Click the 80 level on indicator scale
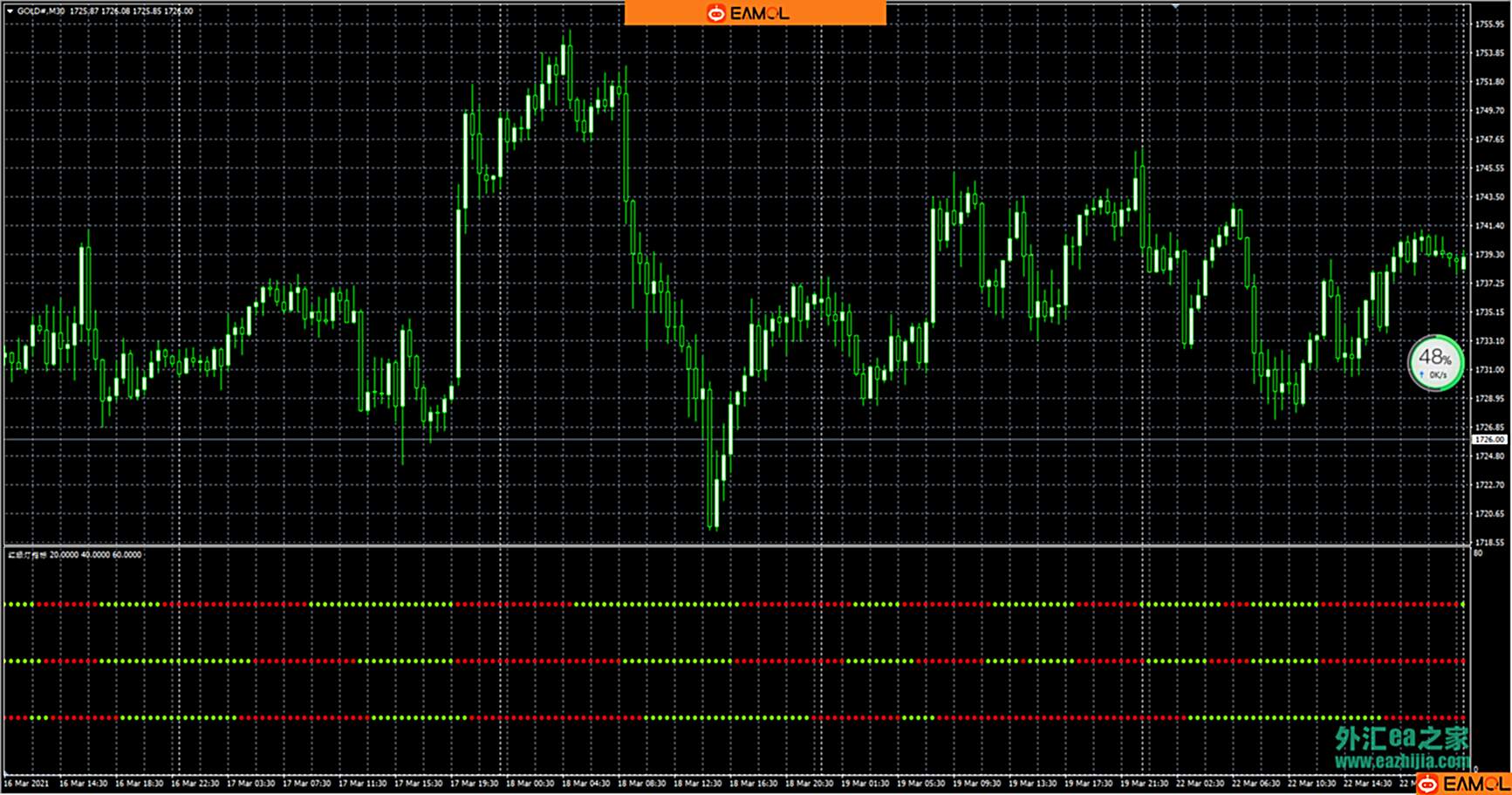1512x795 pixels. pyautogui.click(x=1478, y=553)
